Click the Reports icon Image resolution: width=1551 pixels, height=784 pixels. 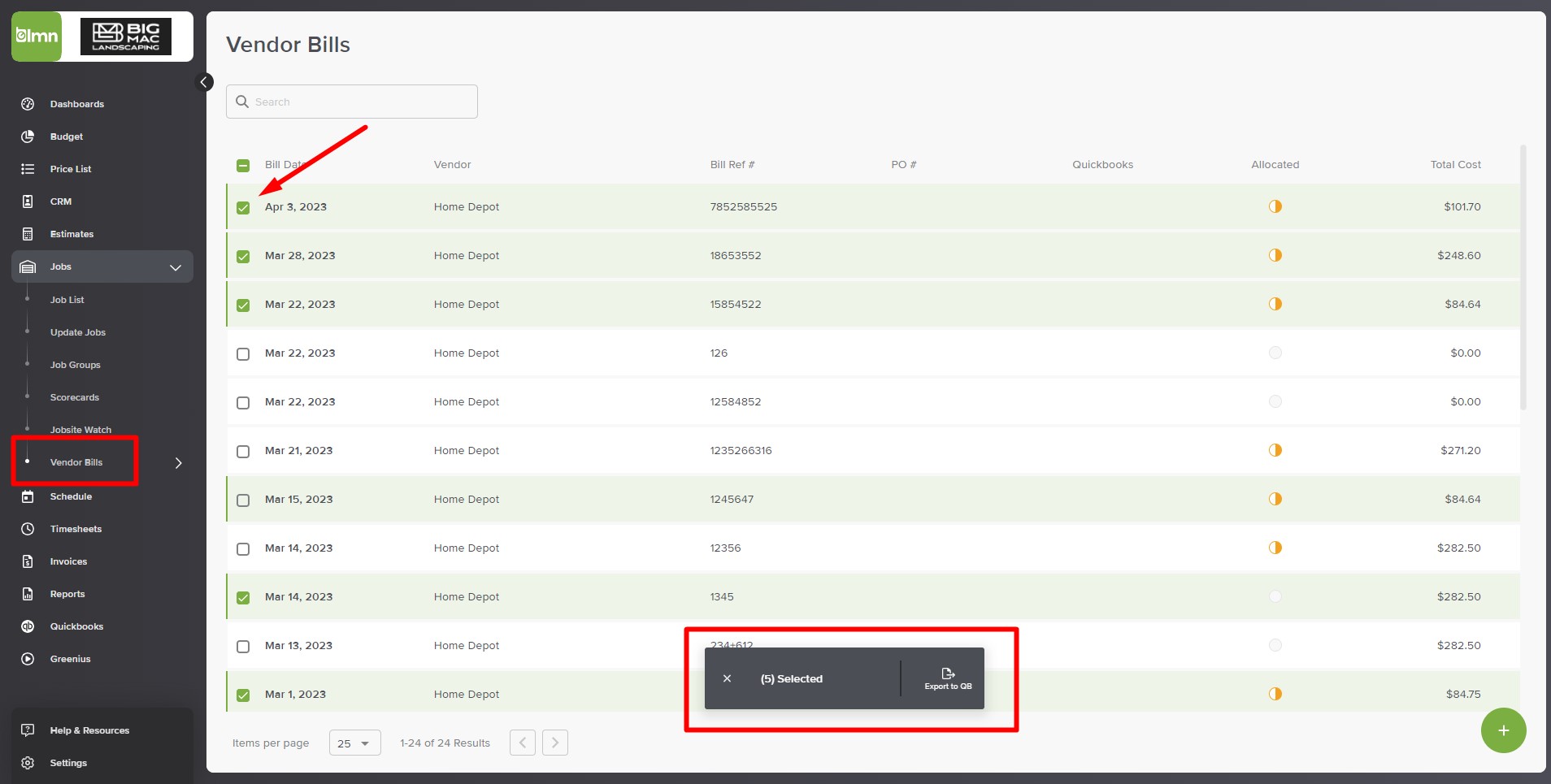(28, 594)
